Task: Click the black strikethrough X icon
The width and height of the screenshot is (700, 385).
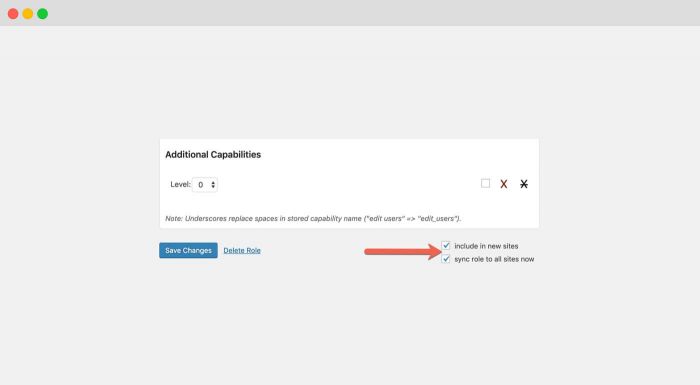Action: click(524, 184)
